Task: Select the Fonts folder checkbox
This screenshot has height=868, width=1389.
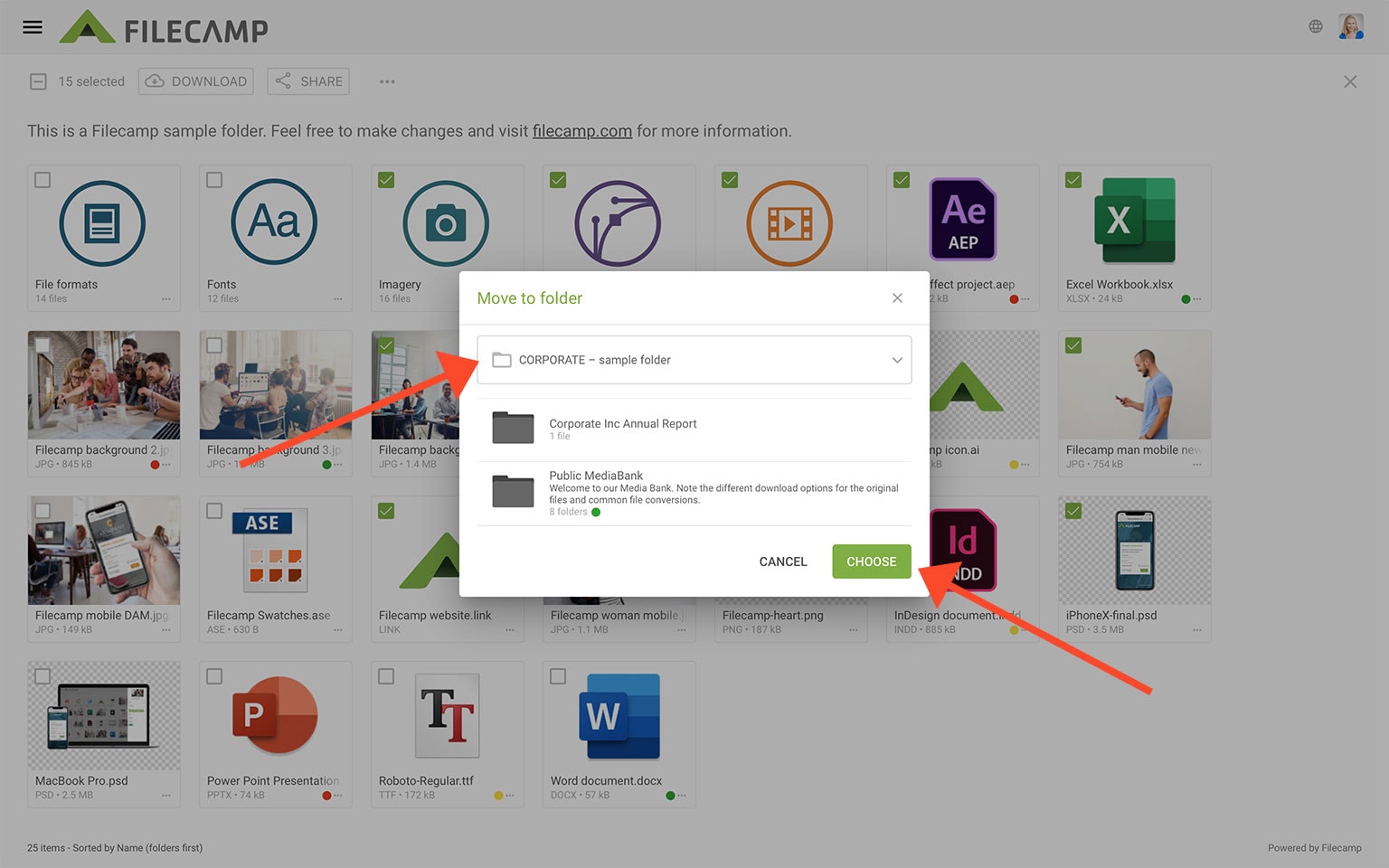Action: (214, 180)
